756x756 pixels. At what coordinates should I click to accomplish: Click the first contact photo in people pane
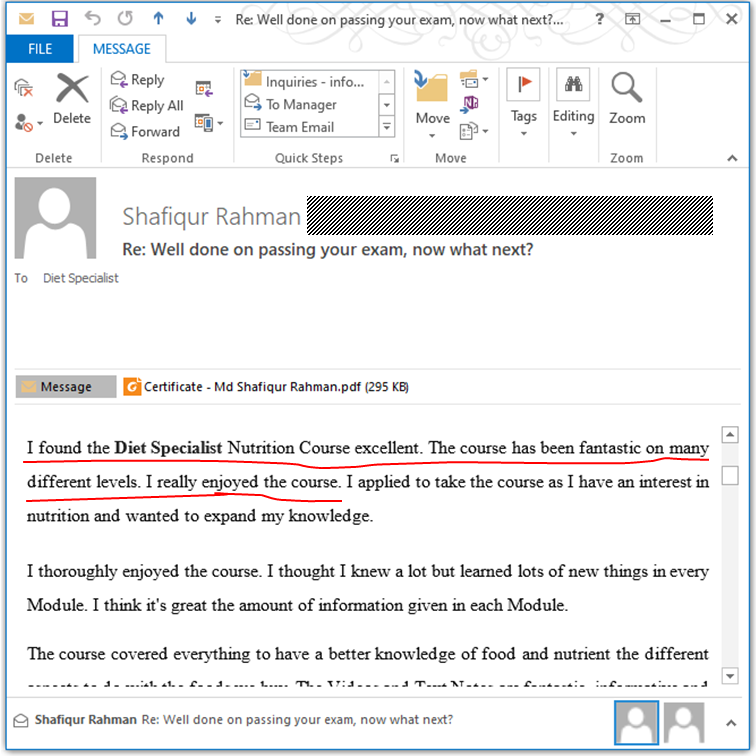click(636, 722)
